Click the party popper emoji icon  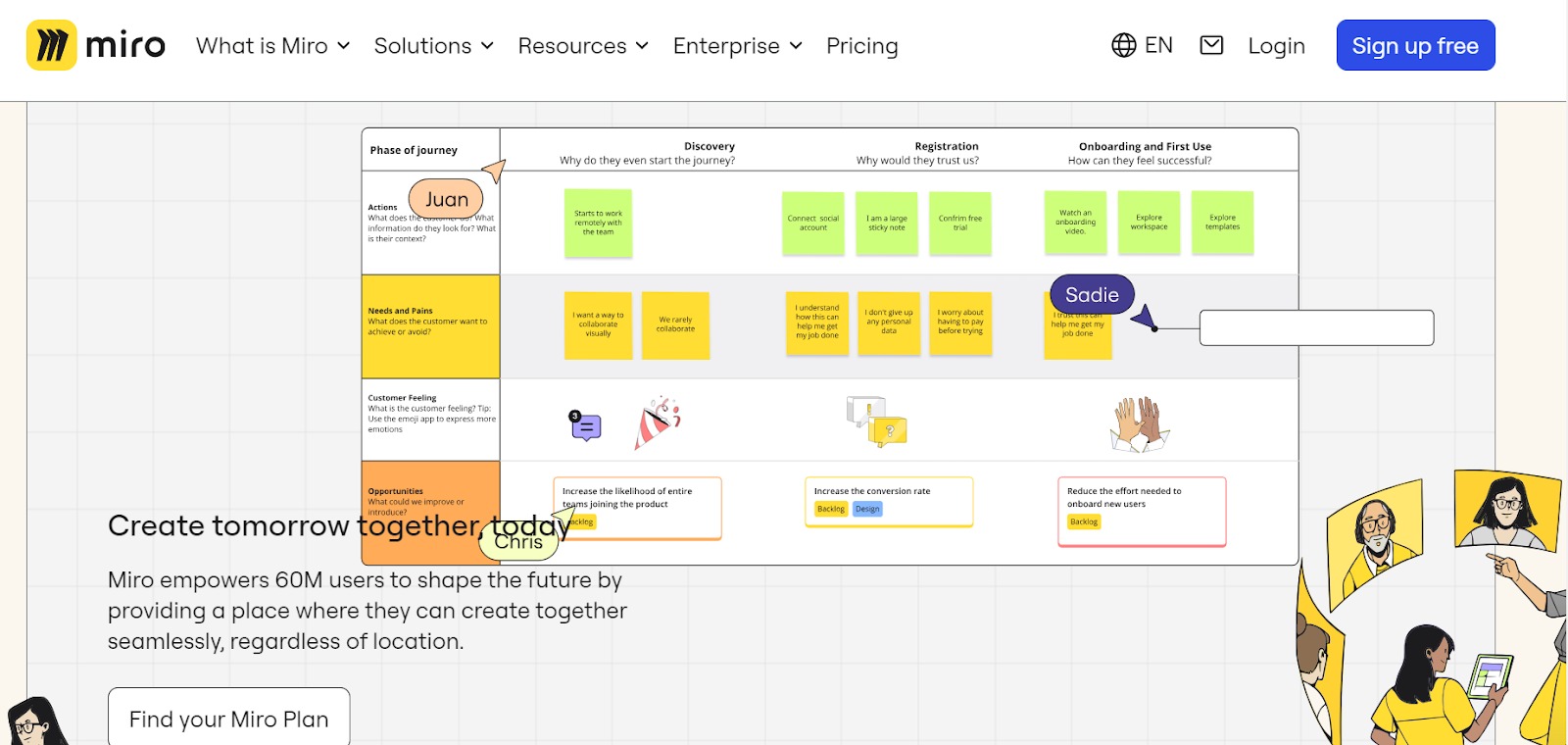657,422
